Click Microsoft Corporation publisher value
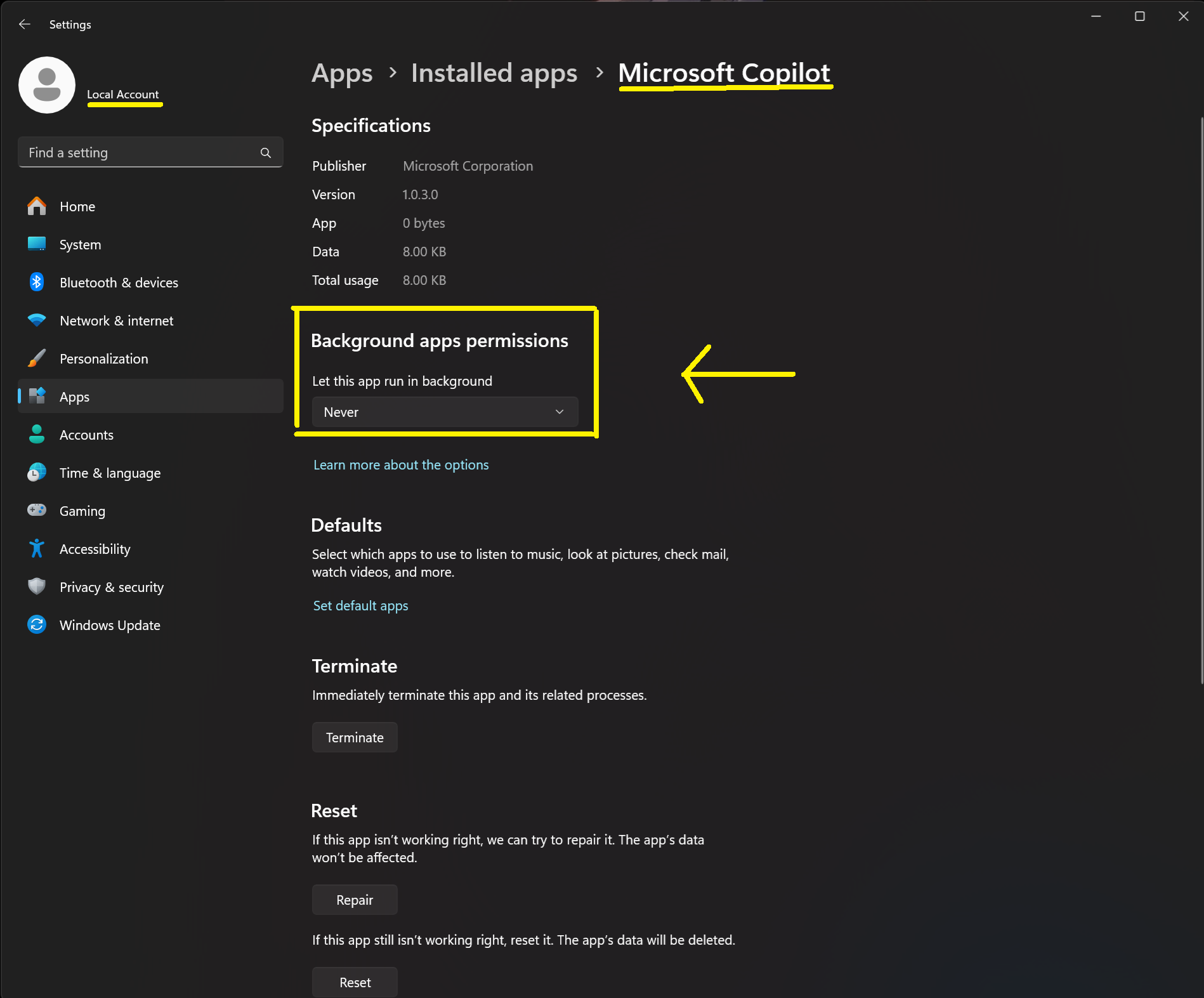The image size is (1204, 998). click(x=468, y=166)
